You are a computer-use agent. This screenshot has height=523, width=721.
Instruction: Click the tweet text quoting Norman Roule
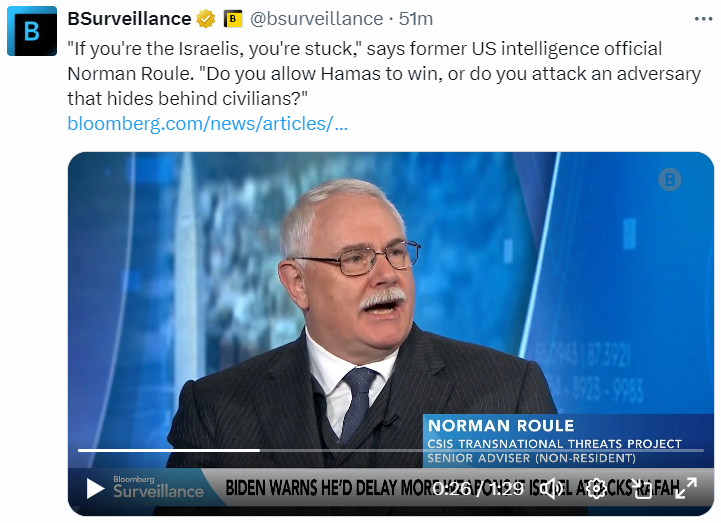tap(360, 73)
